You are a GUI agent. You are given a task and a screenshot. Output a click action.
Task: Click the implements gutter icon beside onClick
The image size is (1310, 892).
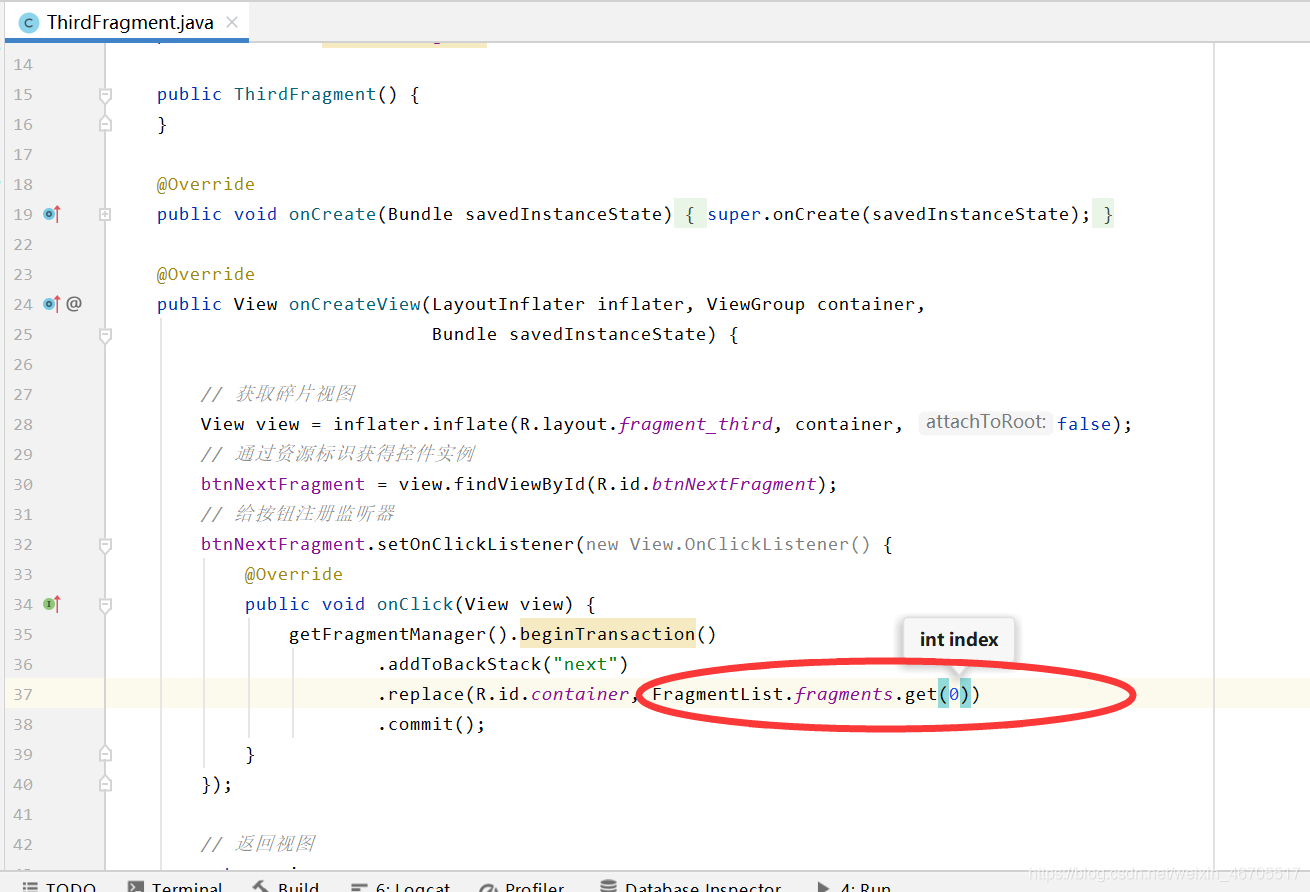pos(52,604)
